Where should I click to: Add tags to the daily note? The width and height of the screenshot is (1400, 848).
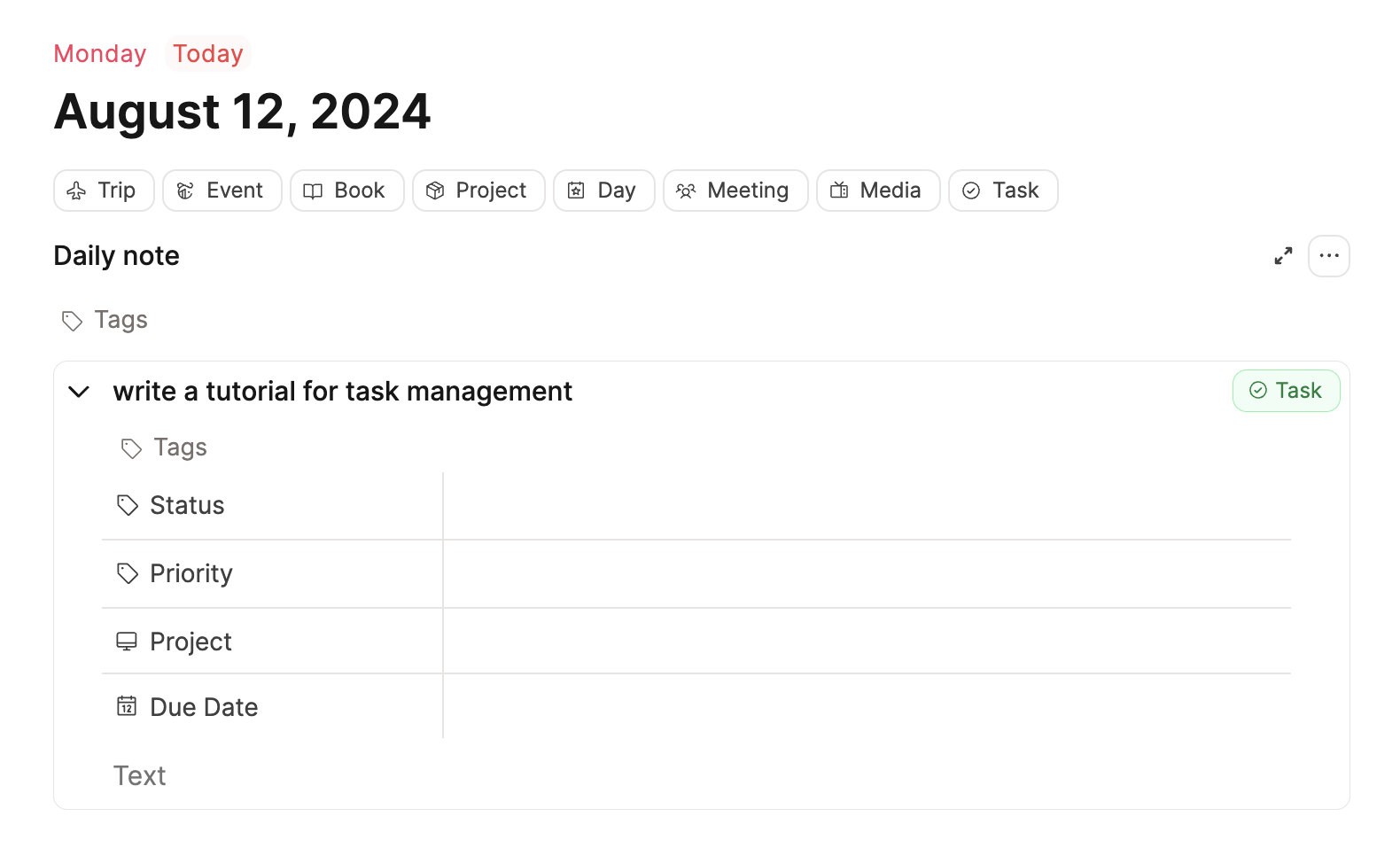click(x=105, y=320)
